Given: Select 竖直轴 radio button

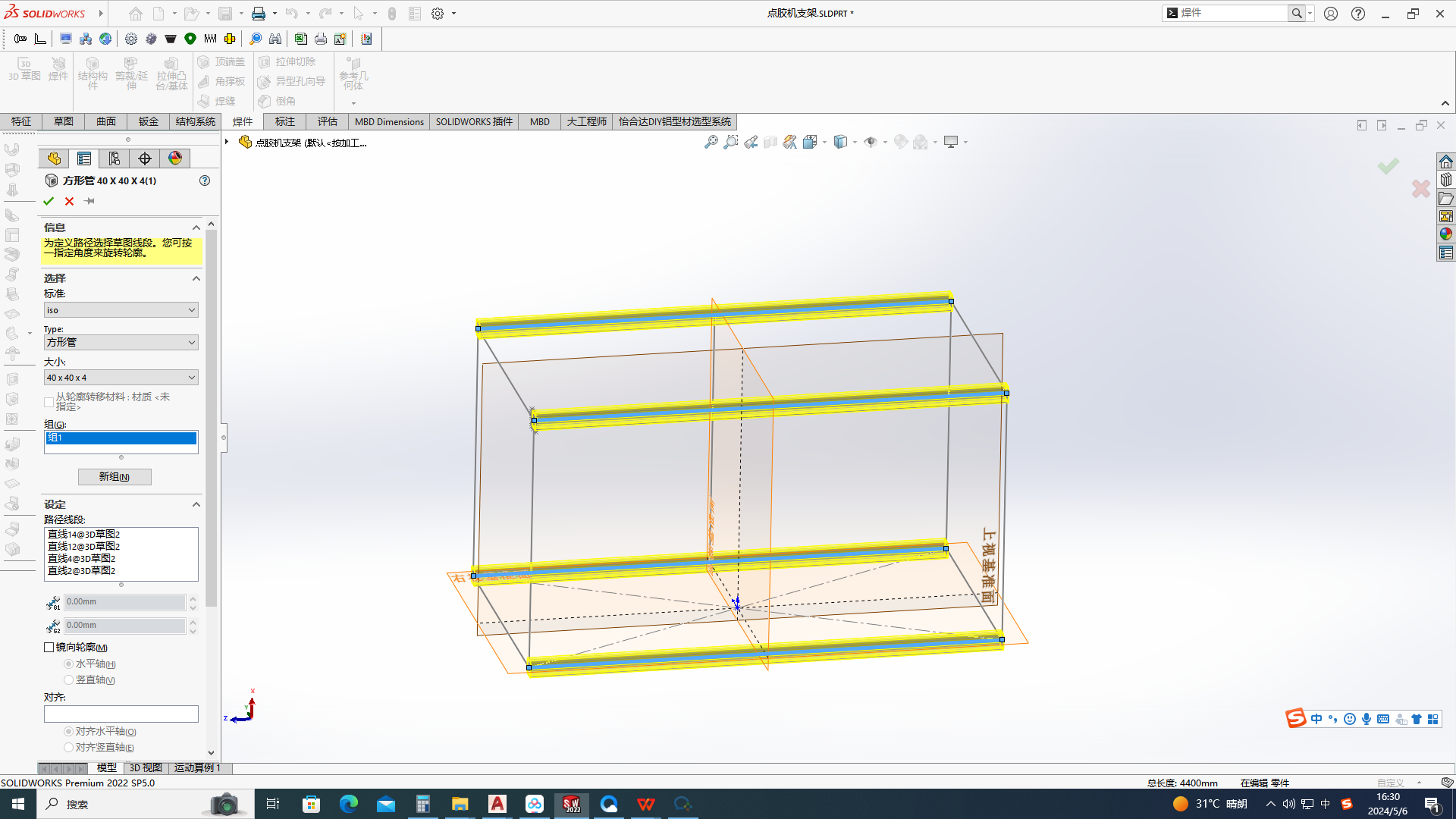Looking at the screenshot, I should coord(68,679).
